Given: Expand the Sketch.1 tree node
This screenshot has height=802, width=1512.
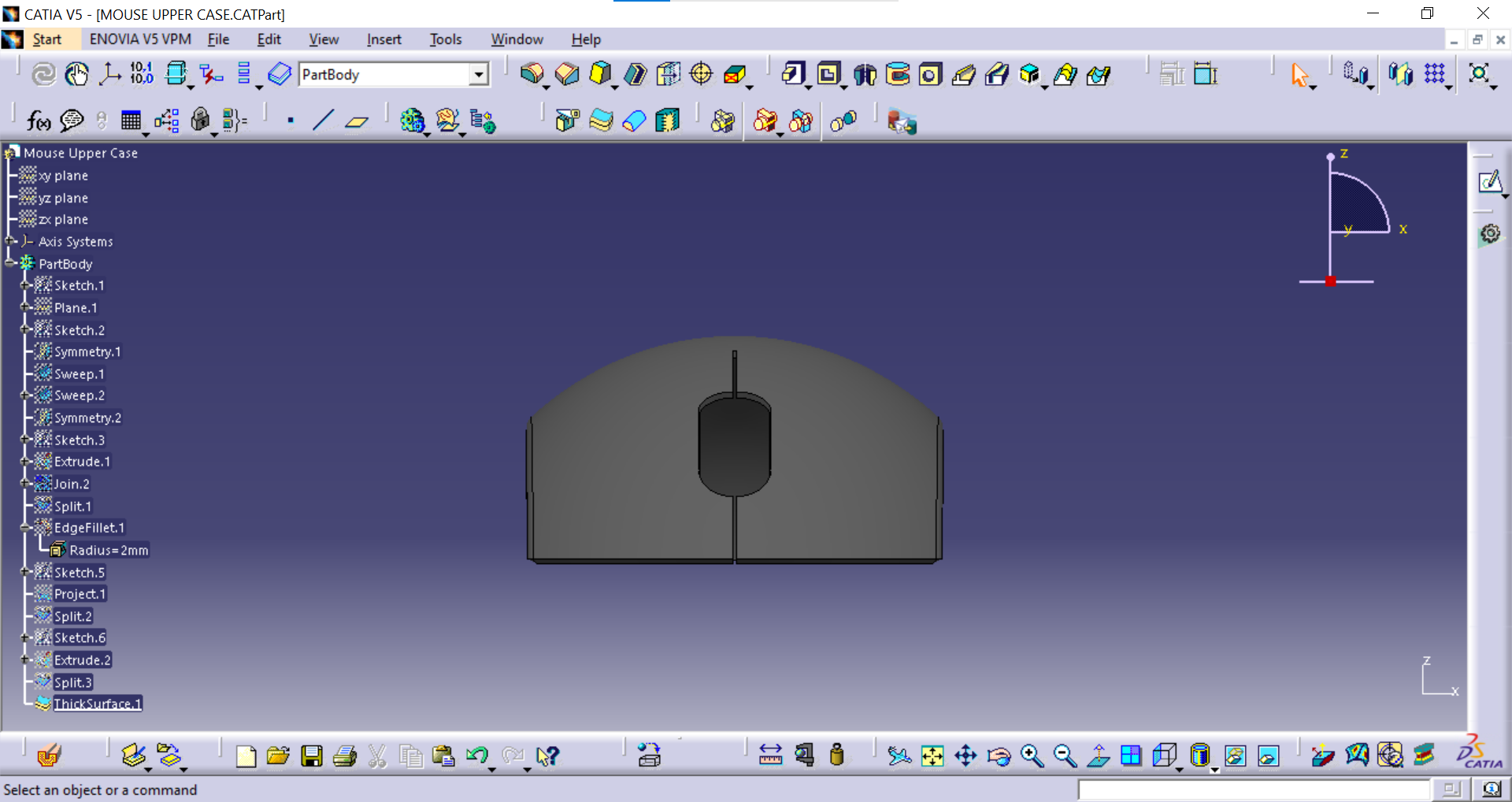Looking at the screenshot, I should [x=25, y=285].
